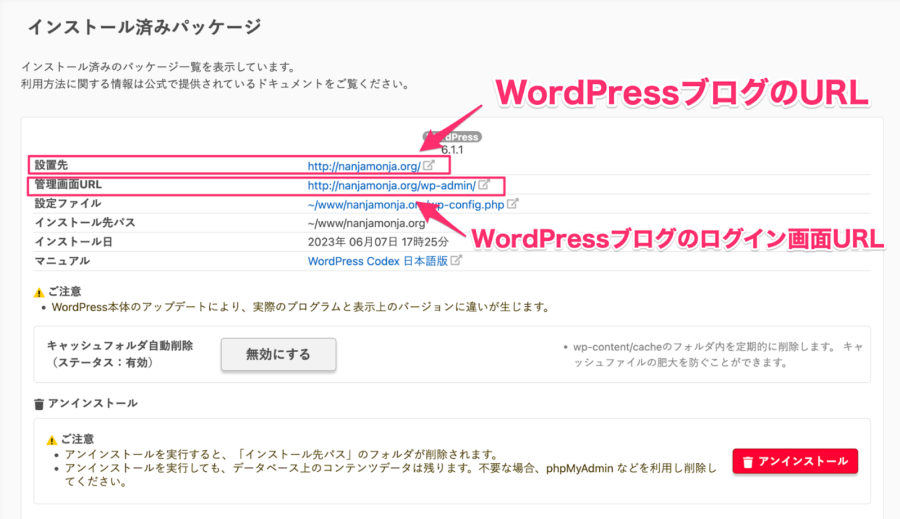The height and width of the screenshot is (519, 900).
Task: Click the 設置先 row label
Action: tap(51, 165)
